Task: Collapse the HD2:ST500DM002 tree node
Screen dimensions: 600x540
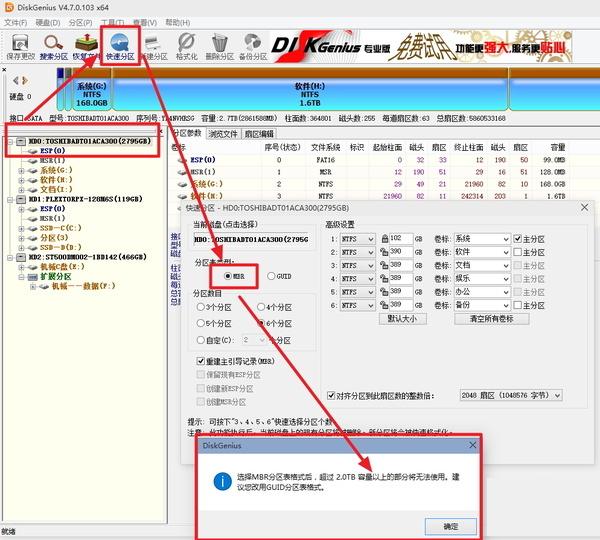Action: tap(10, 257)
